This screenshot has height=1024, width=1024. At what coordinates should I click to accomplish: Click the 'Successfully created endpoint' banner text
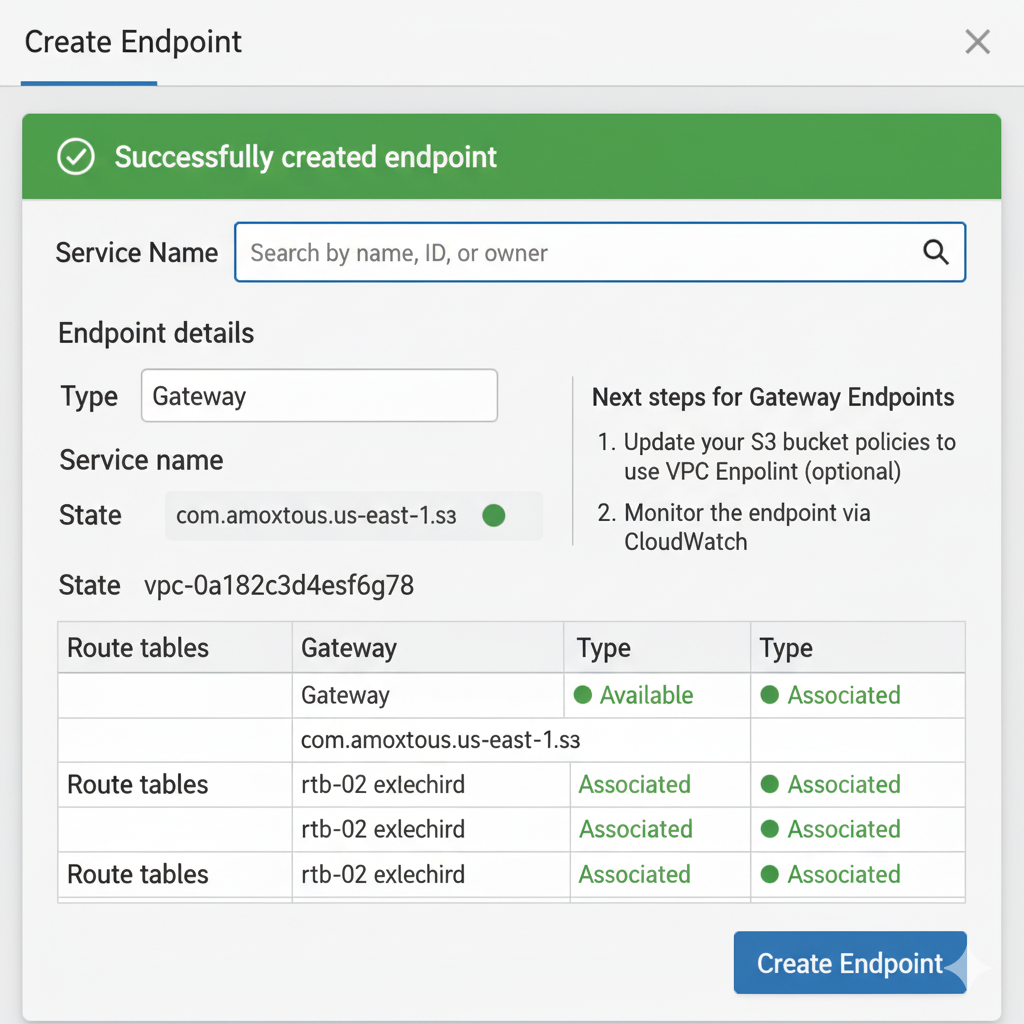(305, 157)
